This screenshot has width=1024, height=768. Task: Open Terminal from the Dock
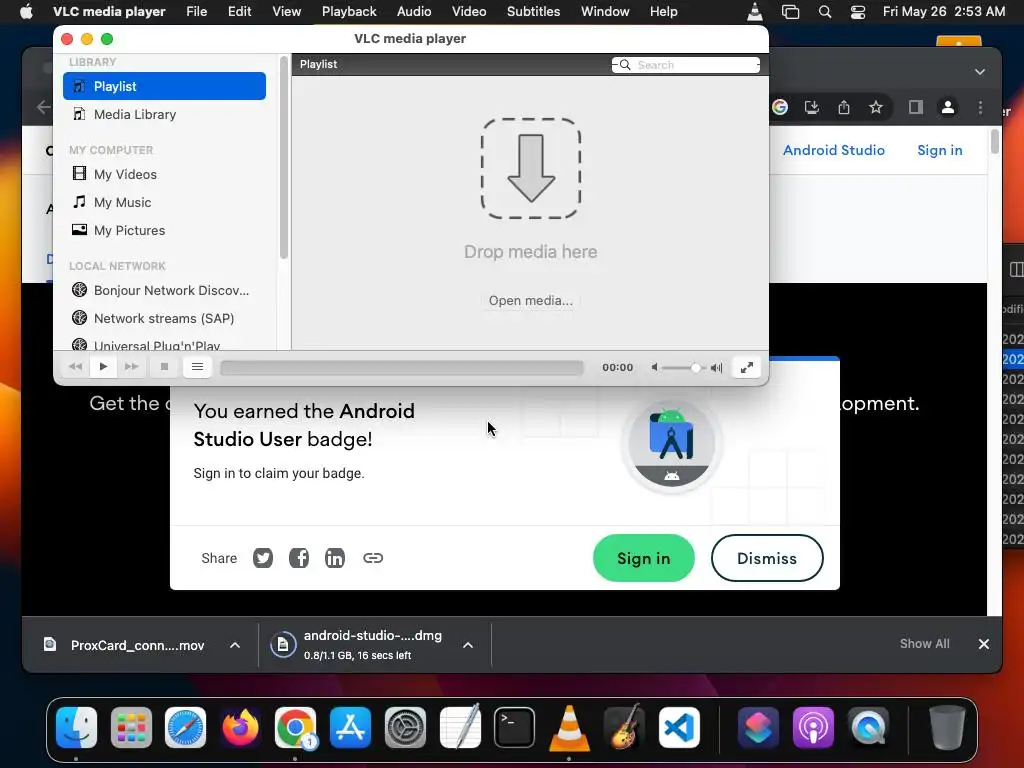[x=515, y=728]
